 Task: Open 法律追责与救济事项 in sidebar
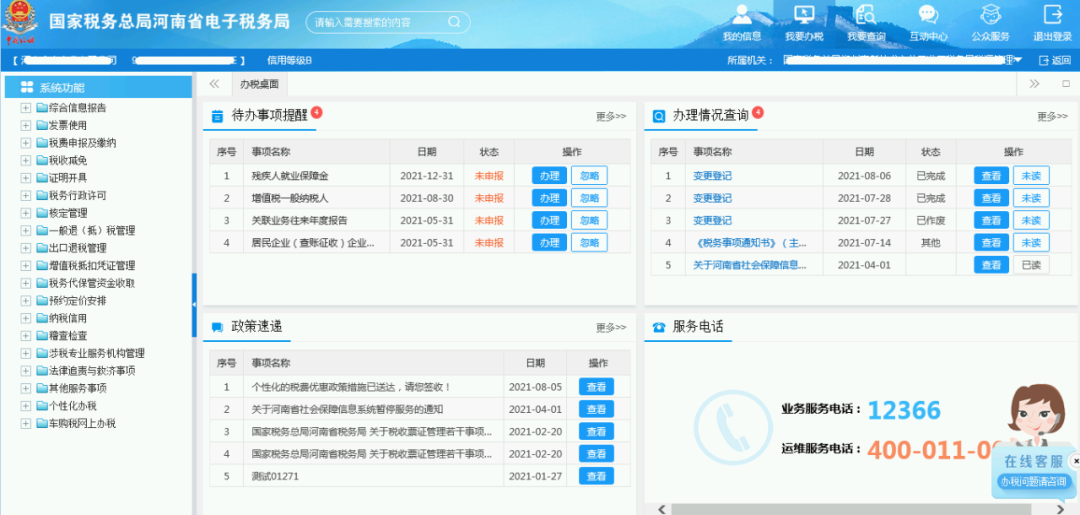(x=92, y=370)
